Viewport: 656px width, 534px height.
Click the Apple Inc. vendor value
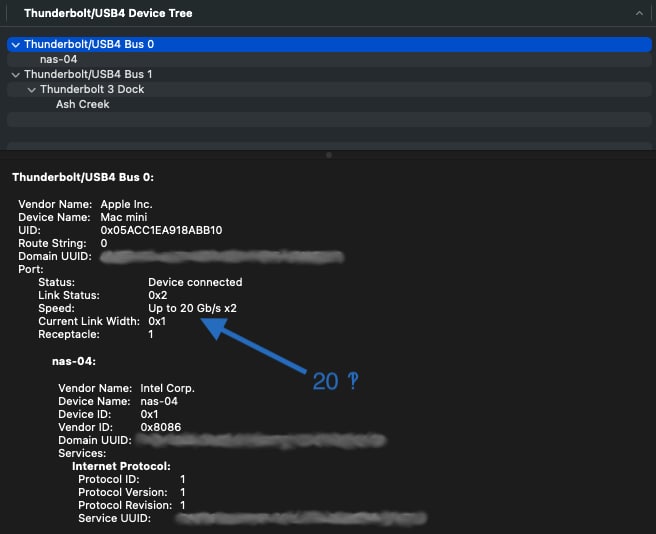point(126,204)
